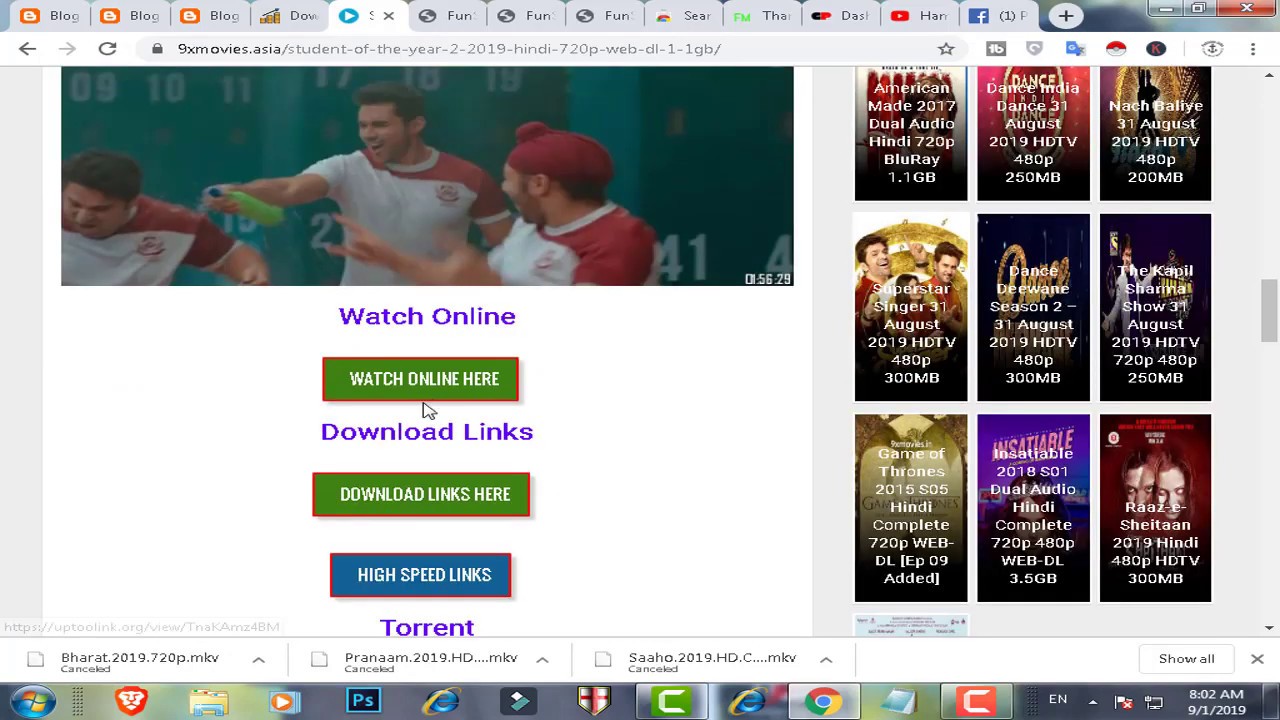Open options for Saaho.2019.HD.C mkv download
1280x720 pixels.
(x=826, y=659)
